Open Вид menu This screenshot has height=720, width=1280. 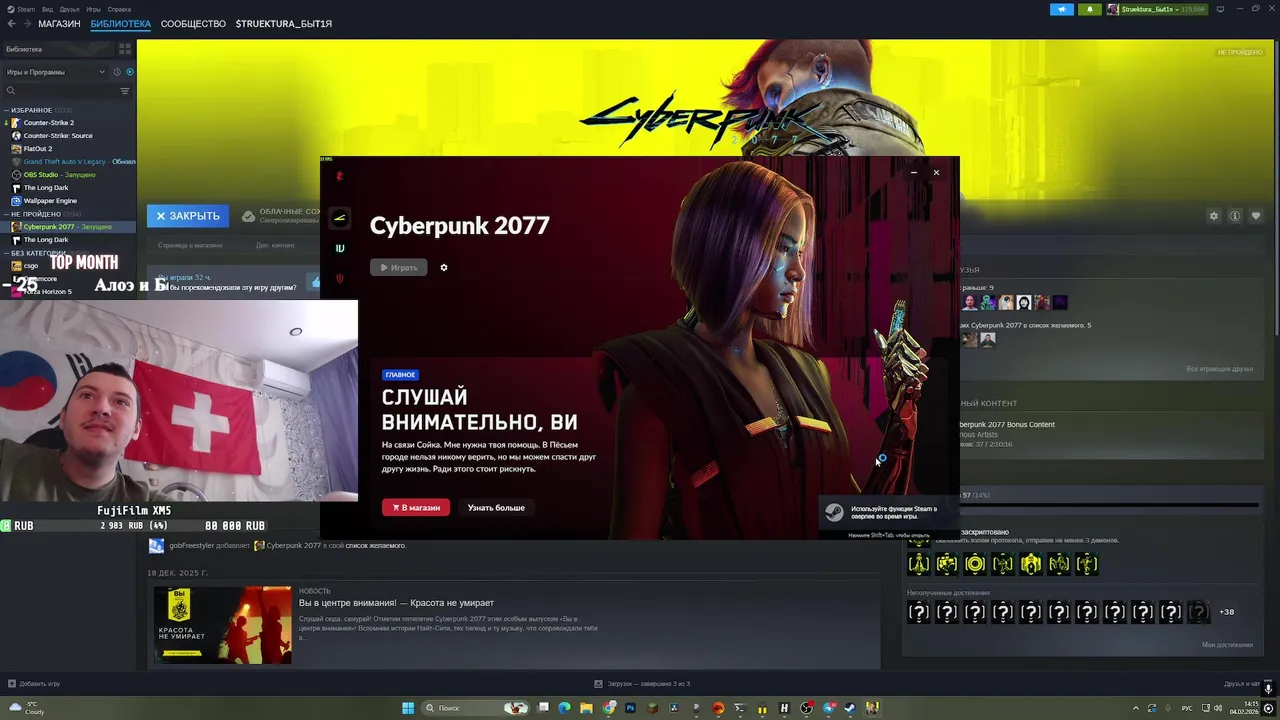coord(47,9)
